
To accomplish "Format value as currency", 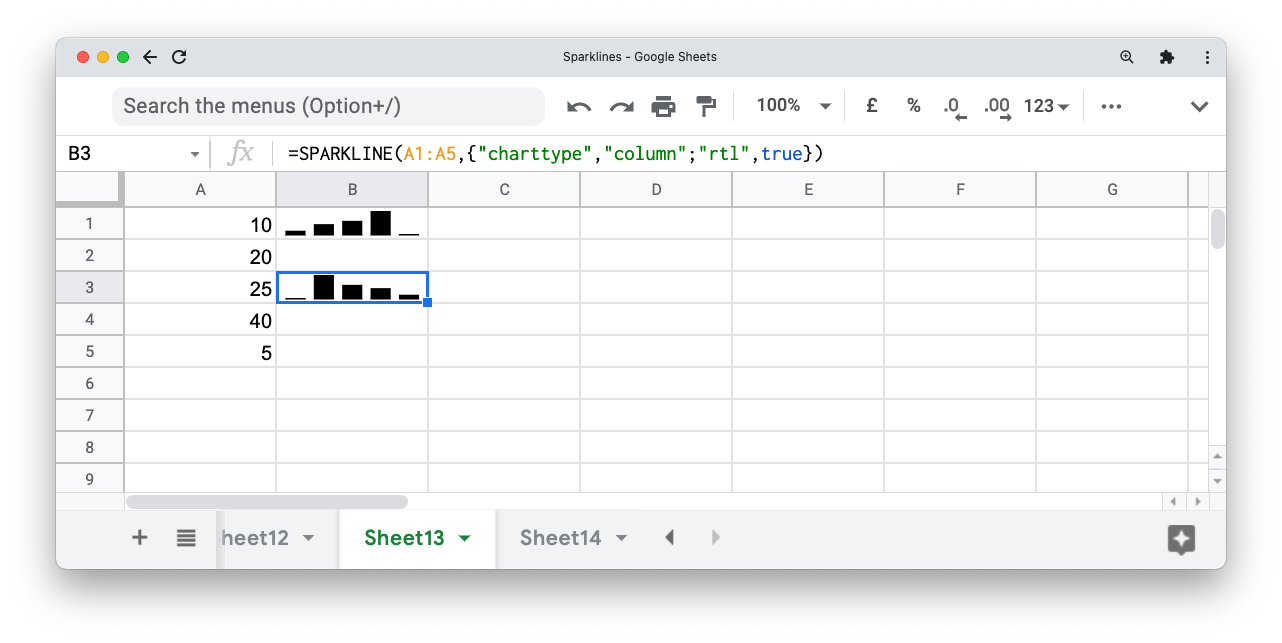I will click(x=870, y=105).
